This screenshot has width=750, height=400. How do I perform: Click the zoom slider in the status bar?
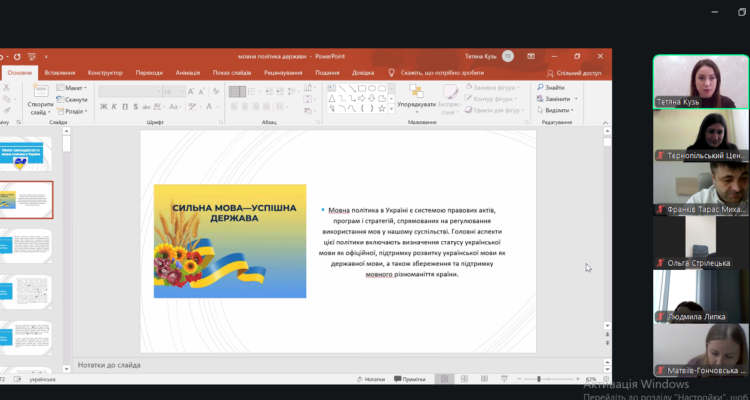[540, 380]
